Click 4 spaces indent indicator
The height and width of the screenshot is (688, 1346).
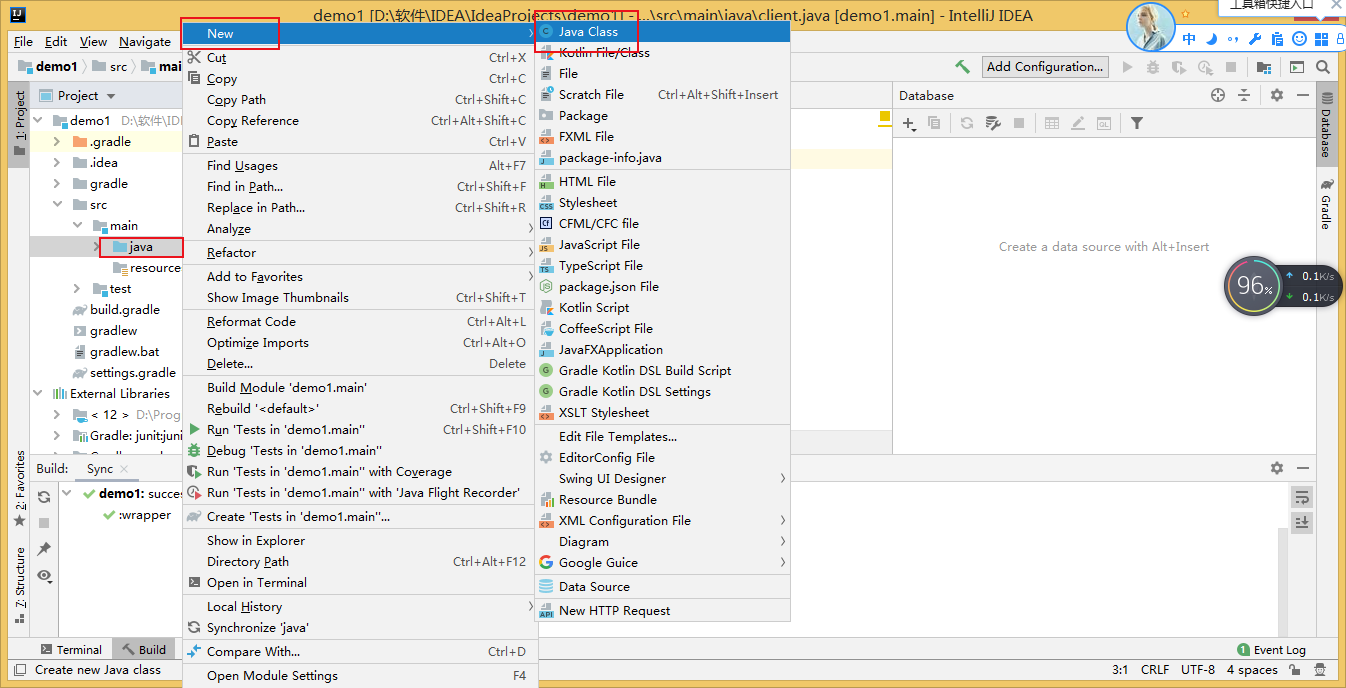tap(1252, 670)
